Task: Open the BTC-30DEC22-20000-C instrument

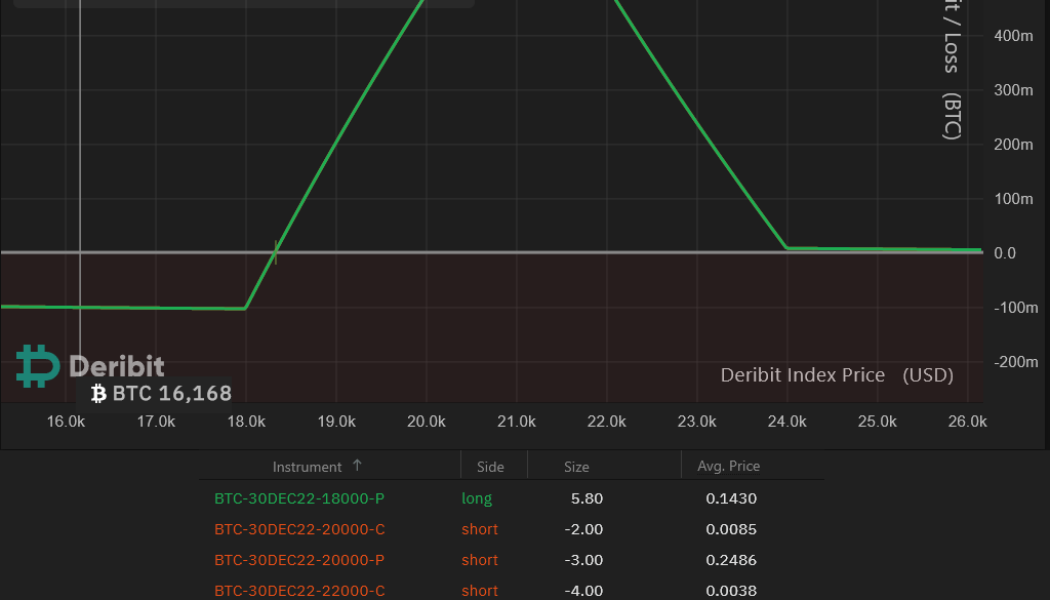Action: point(299,529)
